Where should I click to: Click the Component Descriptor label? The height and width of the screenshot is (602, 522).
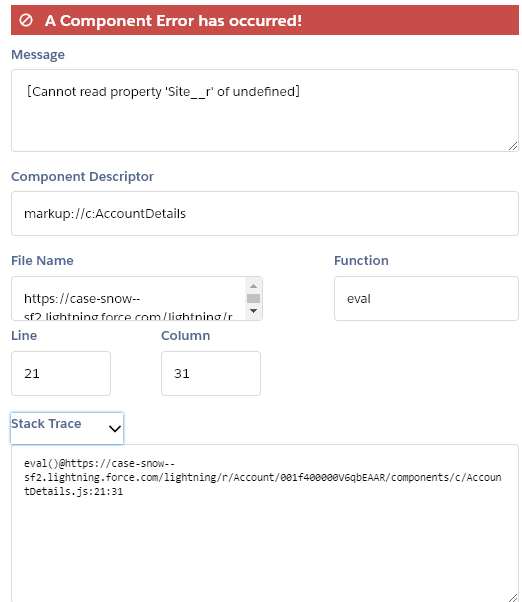click(83, 177)
